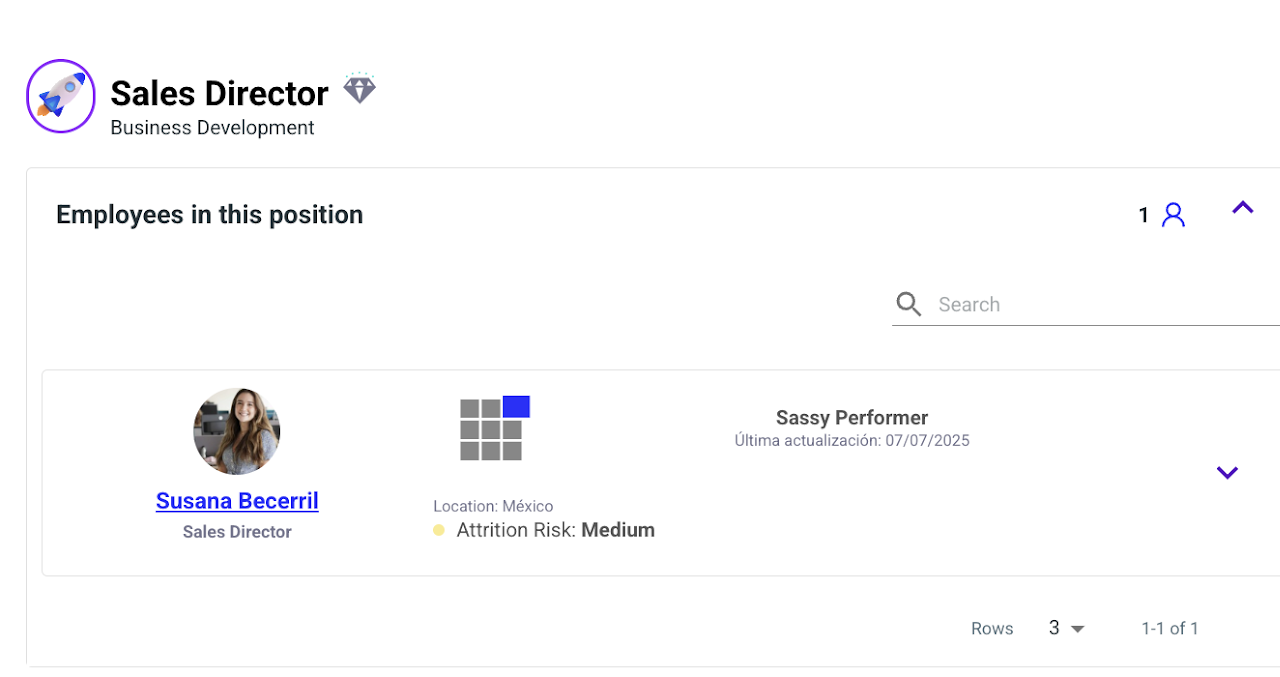
Task: Click the diamond icon beside Sales Director
Action: tap(359, 89)
